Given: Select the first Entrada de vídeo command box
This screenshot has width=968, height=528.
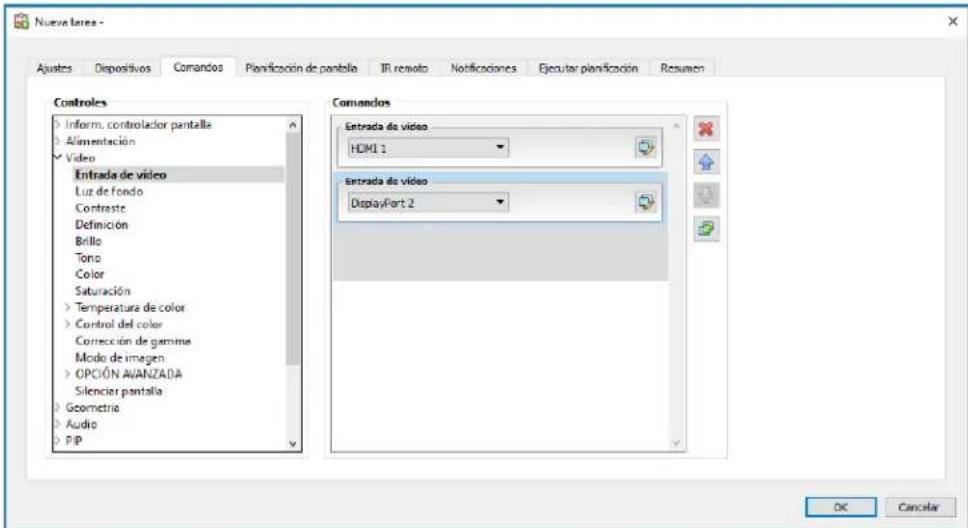Looking at the screenshot, I should click(x=499, y=144).
